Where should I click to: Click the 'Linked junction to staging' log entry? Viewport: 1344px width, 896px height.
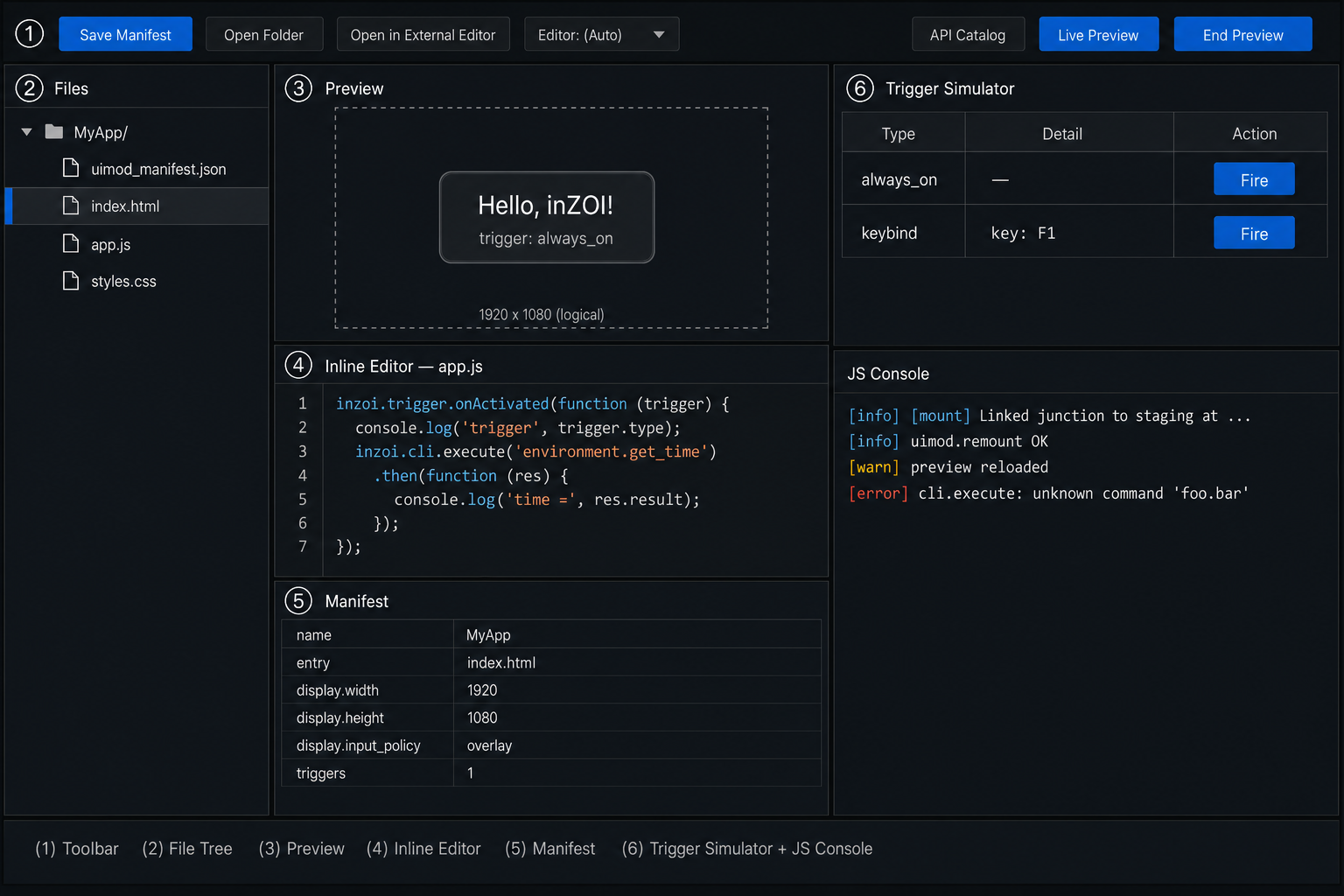pyautogui.click(x=1049, y=416)
